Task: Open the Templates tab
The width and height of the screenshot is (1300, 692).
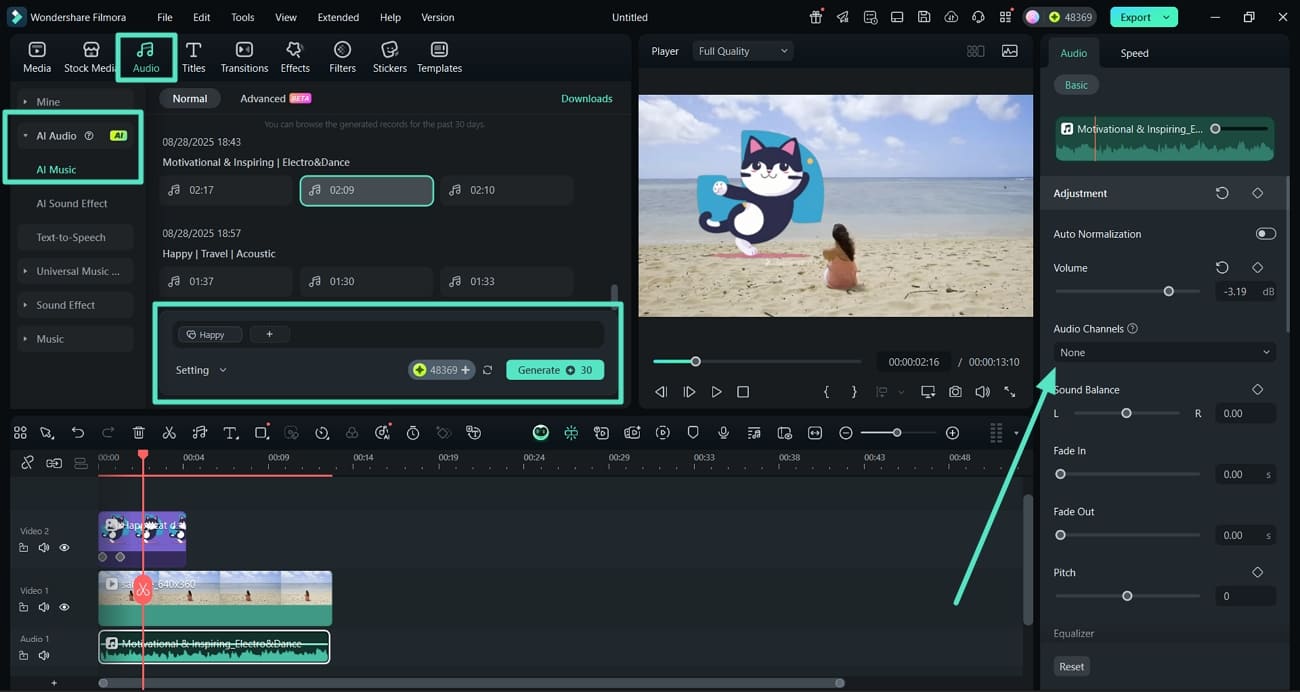Action: (x=439, y=57)
